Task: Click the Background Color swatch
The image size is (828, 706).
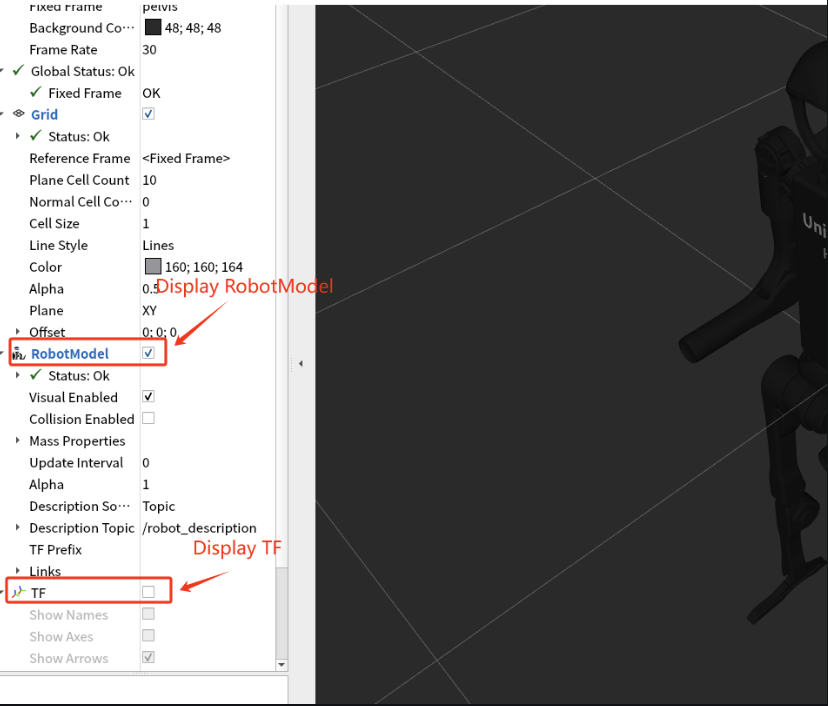Action: [153, 28]
